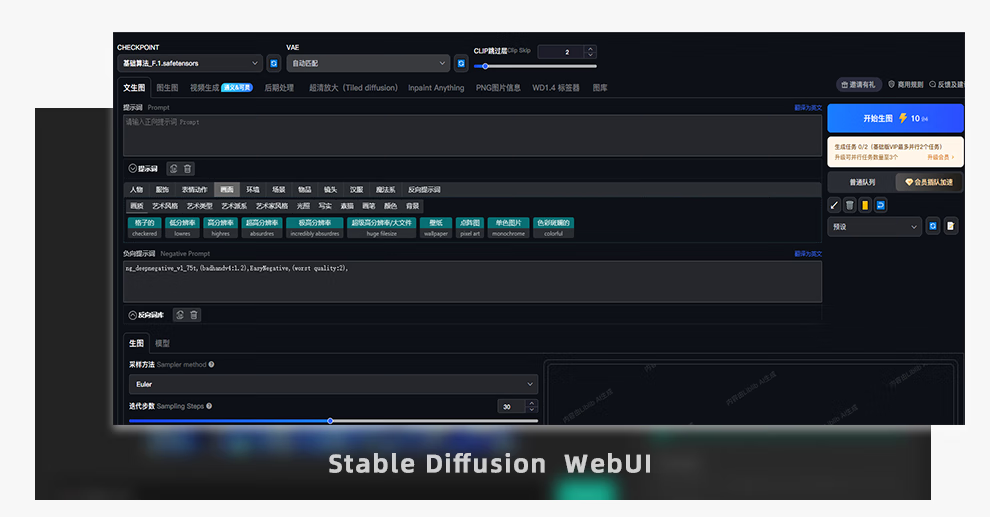Open the PNG图片信息 tab

(x=498, y=88)
